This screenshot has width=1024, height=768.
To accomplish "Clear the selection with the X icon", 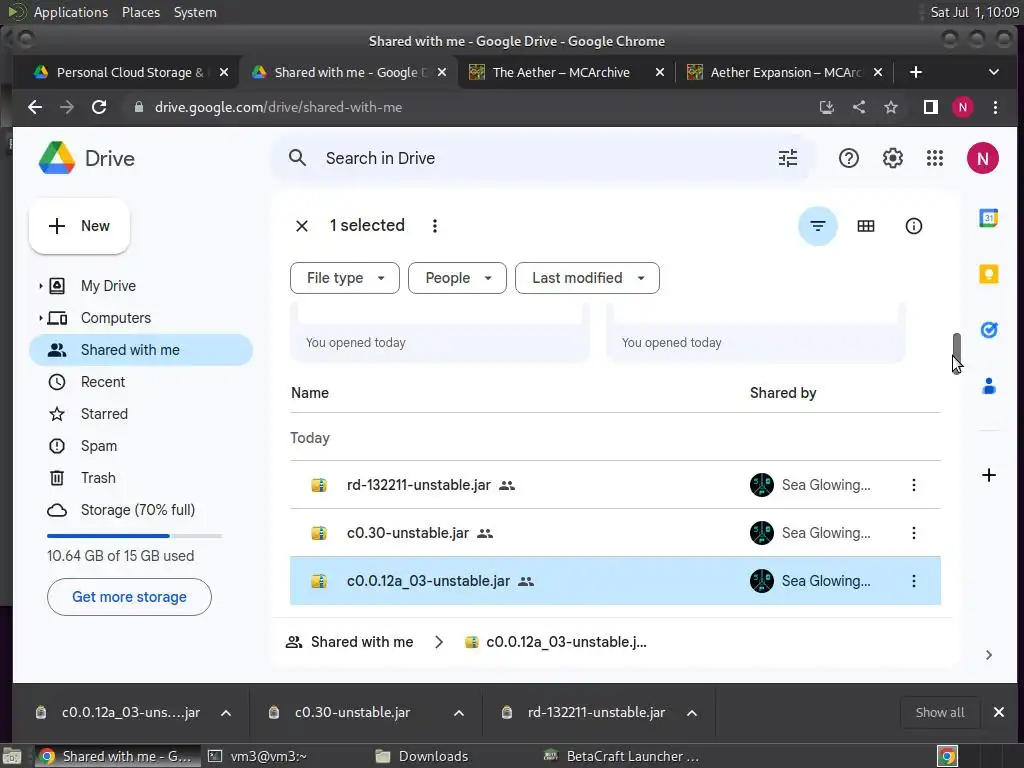I will tap(302, 226).
